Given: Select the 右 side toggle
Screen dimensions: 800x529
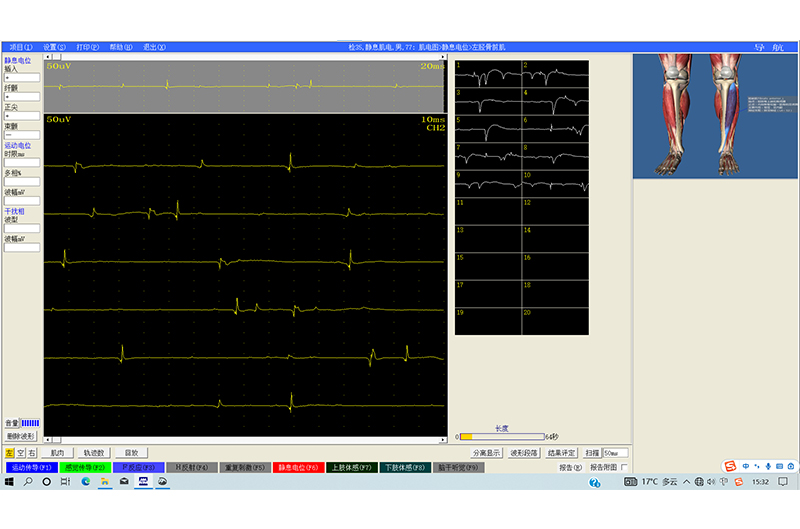Looking at the screenshot, I should [x=32, y=453].
